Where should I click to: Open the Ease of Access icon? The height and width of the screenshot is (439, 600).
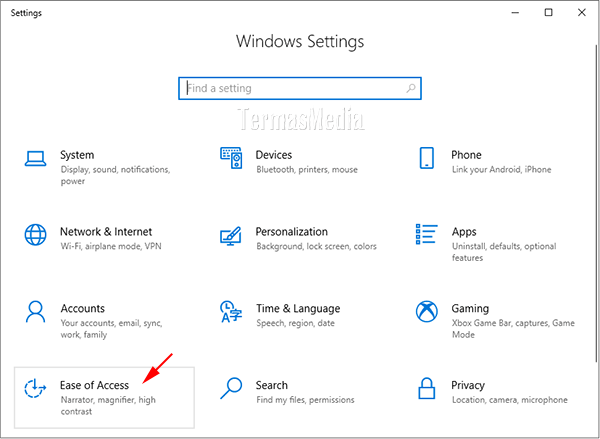[x=35, y=388]
